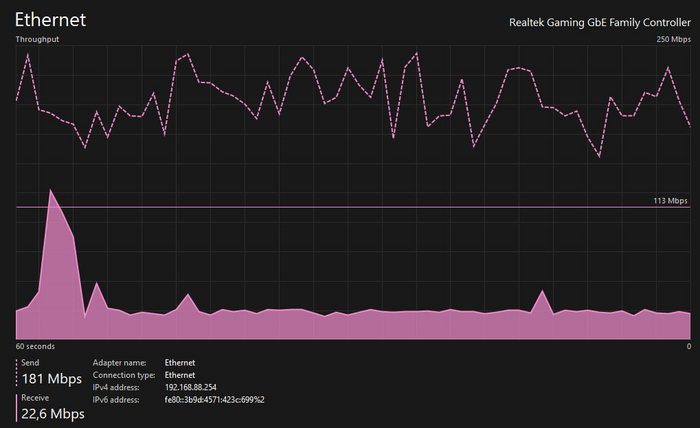This screenshot has width=700, height=428.
Task: Click the Adapter name label
Action: 119,363
